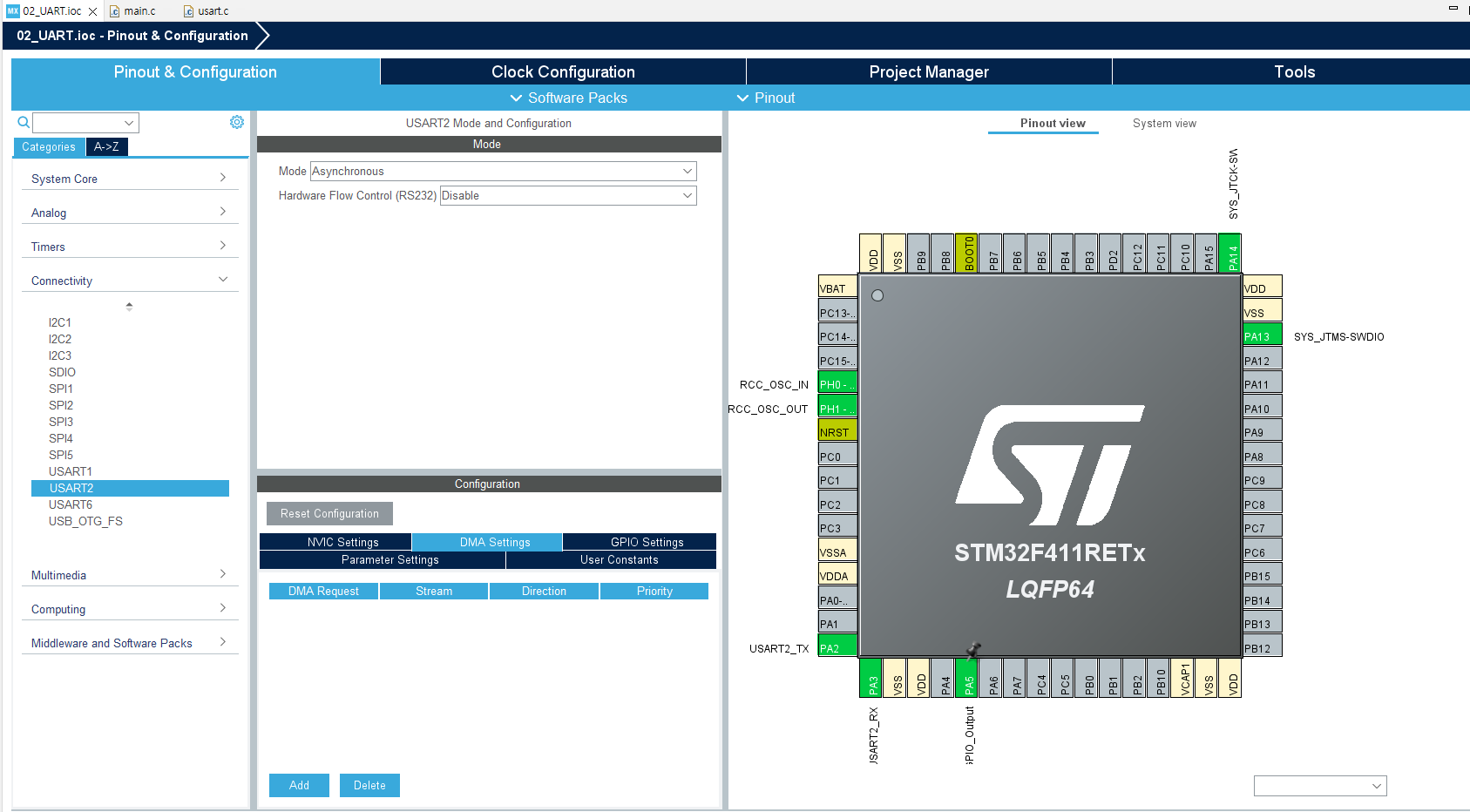
Task: Click the search magnifier icon
Action: tap(23, 122)
